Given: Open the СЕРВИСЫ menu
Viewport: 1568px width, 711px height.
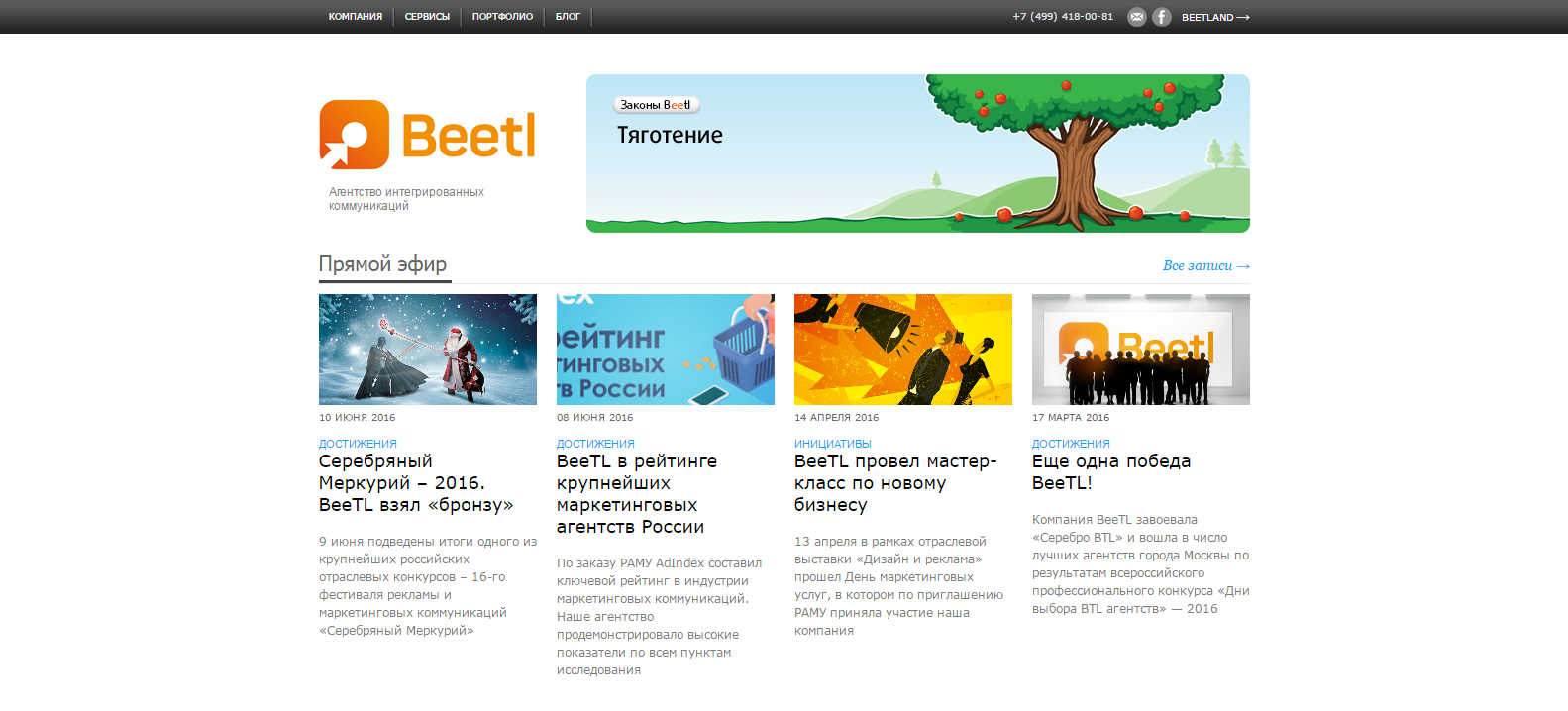Looking at the screenshot, I should point(427,17).
